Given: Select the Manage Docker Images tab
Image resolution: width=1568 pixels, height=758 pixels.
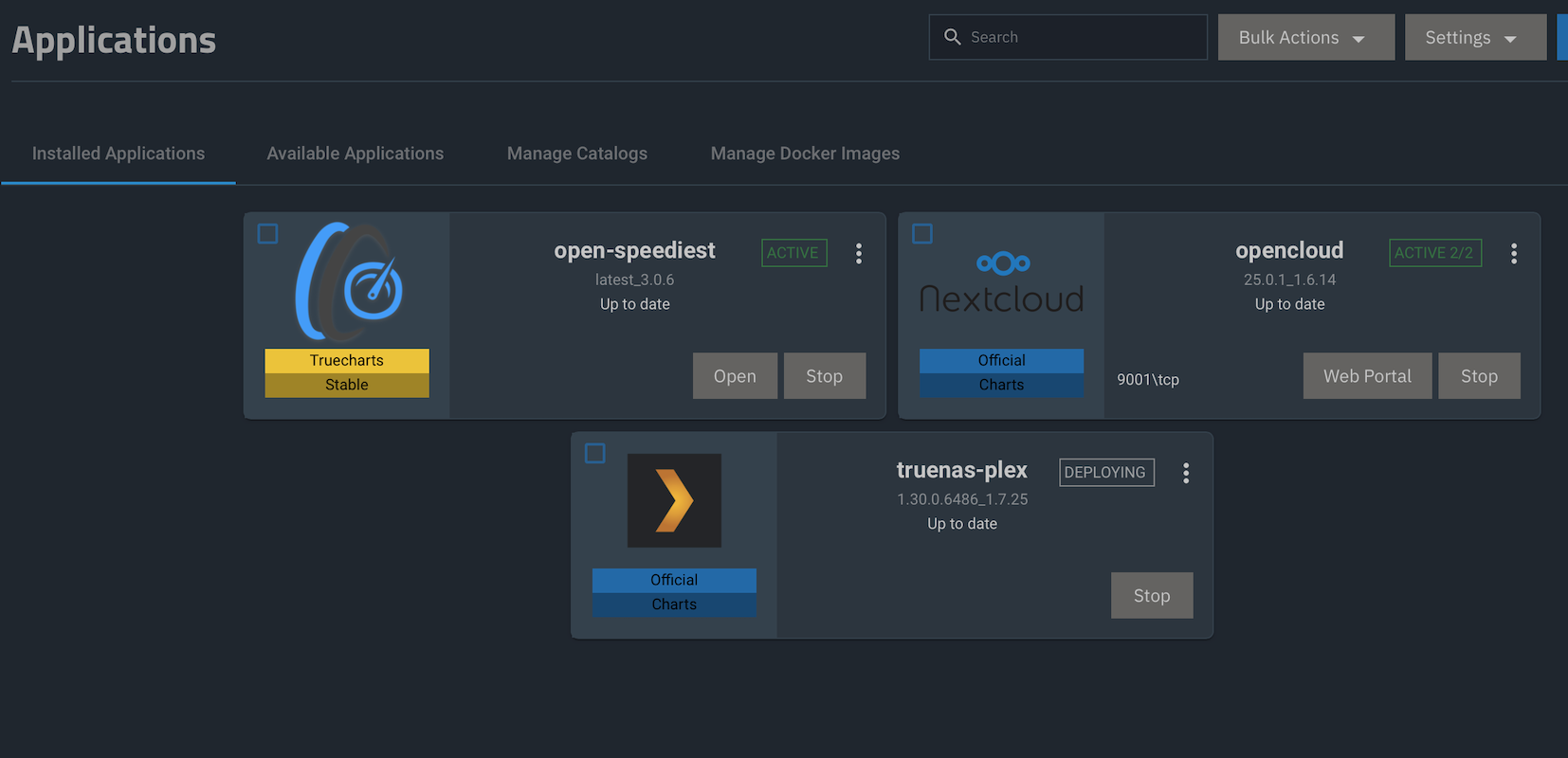Looking at the screenshot, I should coord(805,153).
